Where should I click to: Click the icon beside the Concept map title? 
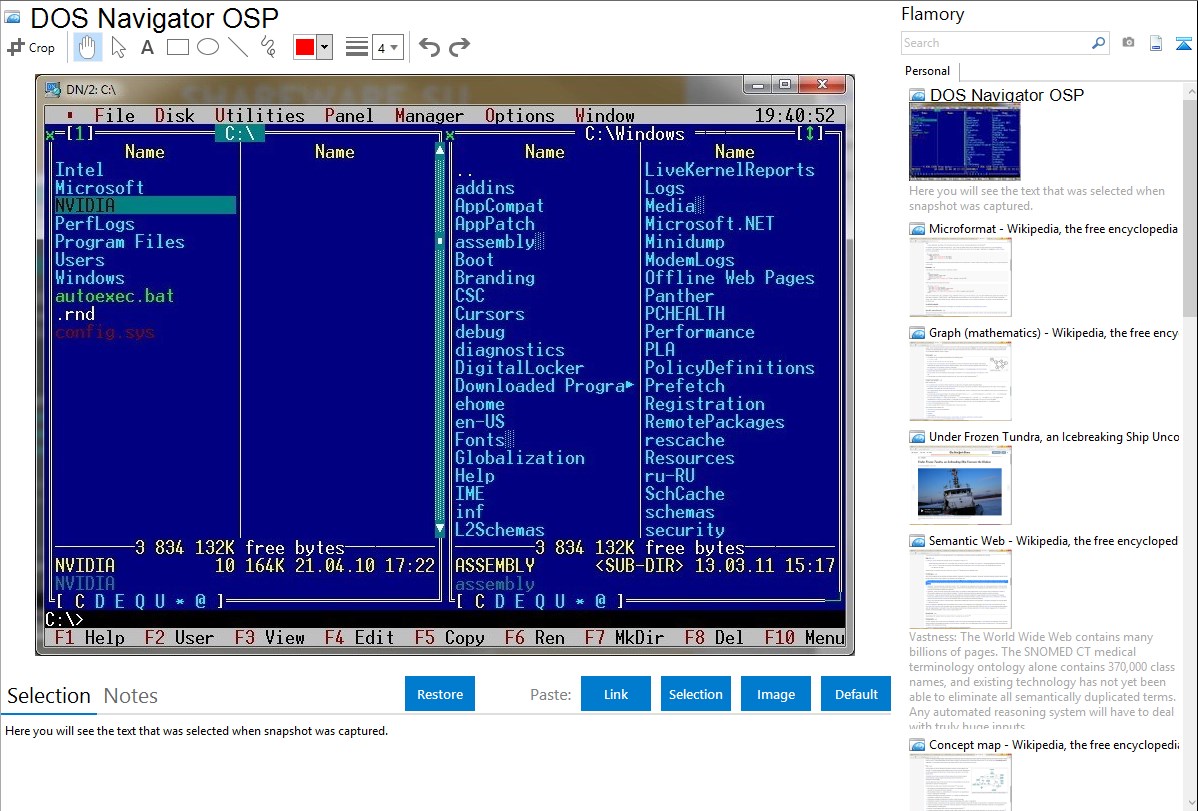917,745
